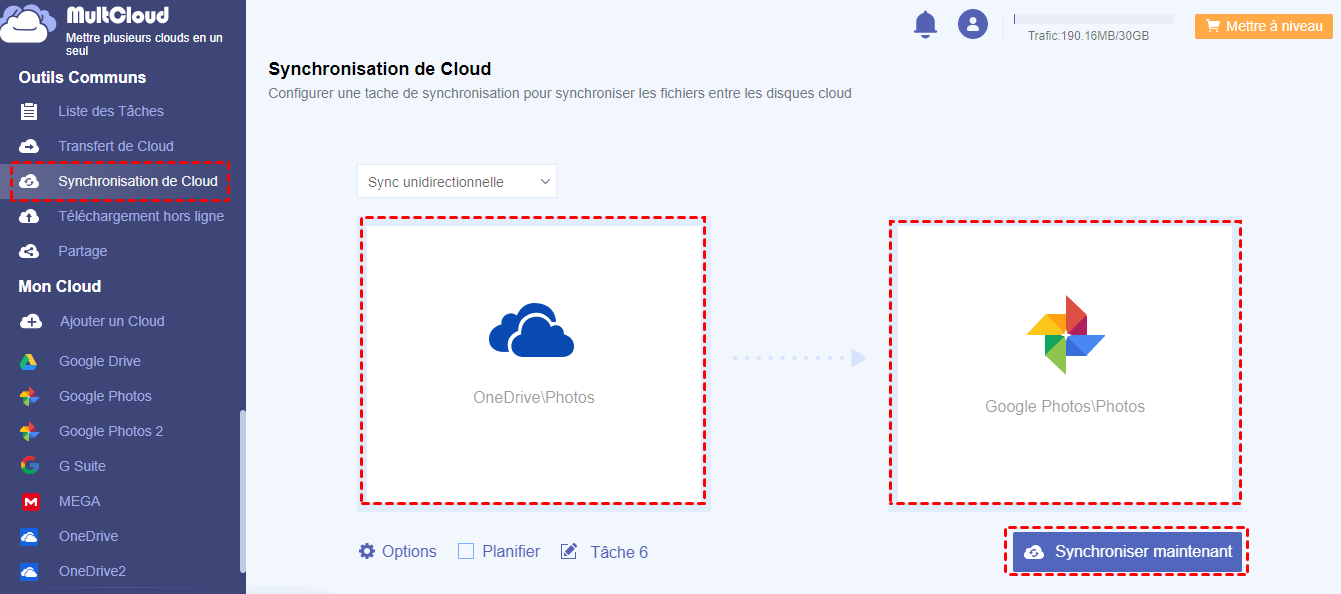Click the Google Photos pinwheel sidebar icon
Screen dimensions: 1341x594
[x=29, y=396]
